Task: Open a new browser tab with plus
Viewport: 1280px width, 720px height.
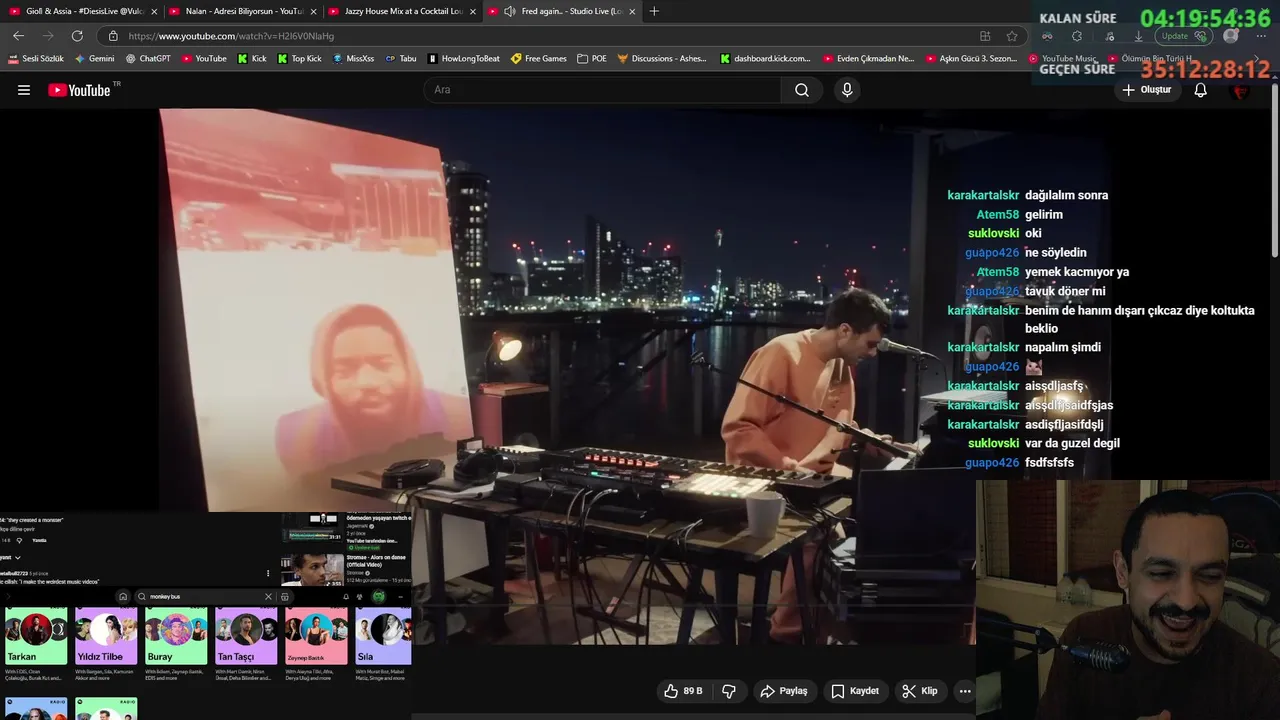Action: click(x=654, y=11)
